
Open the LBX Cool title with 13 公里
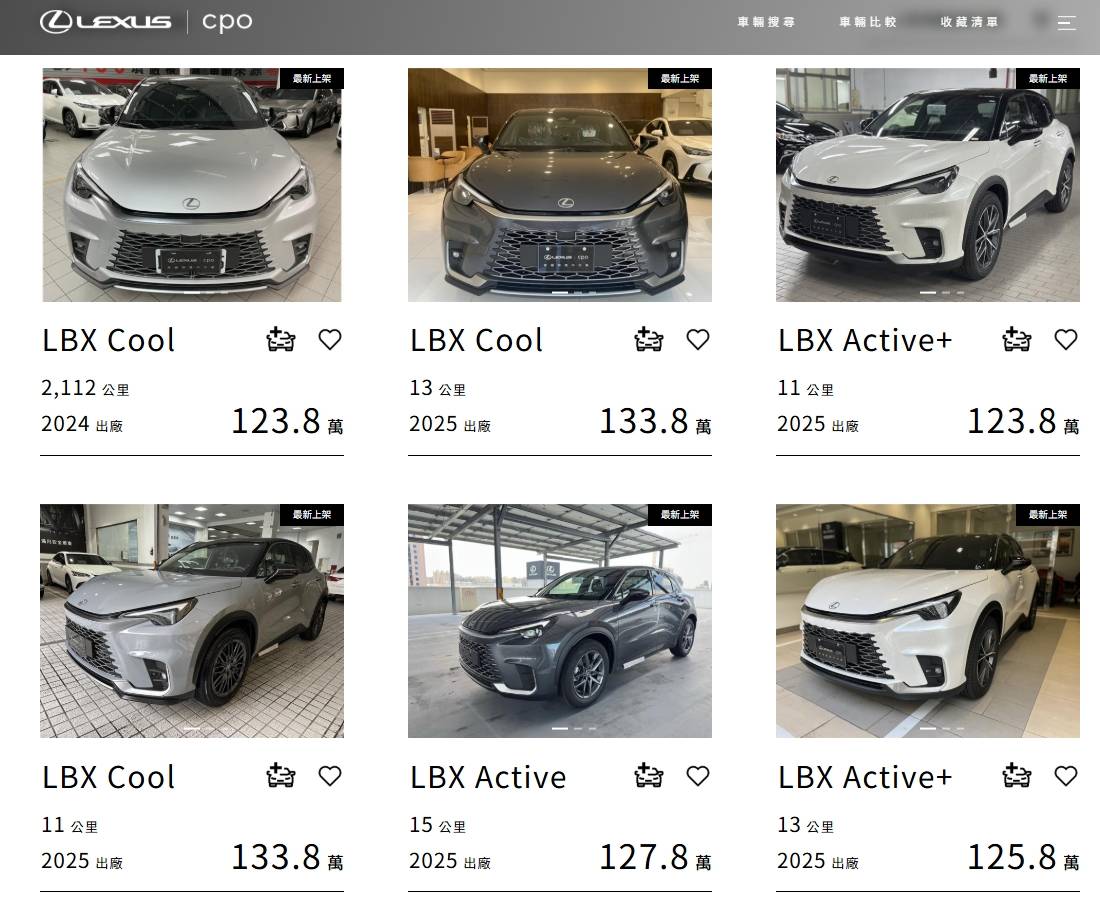(476, 340)
